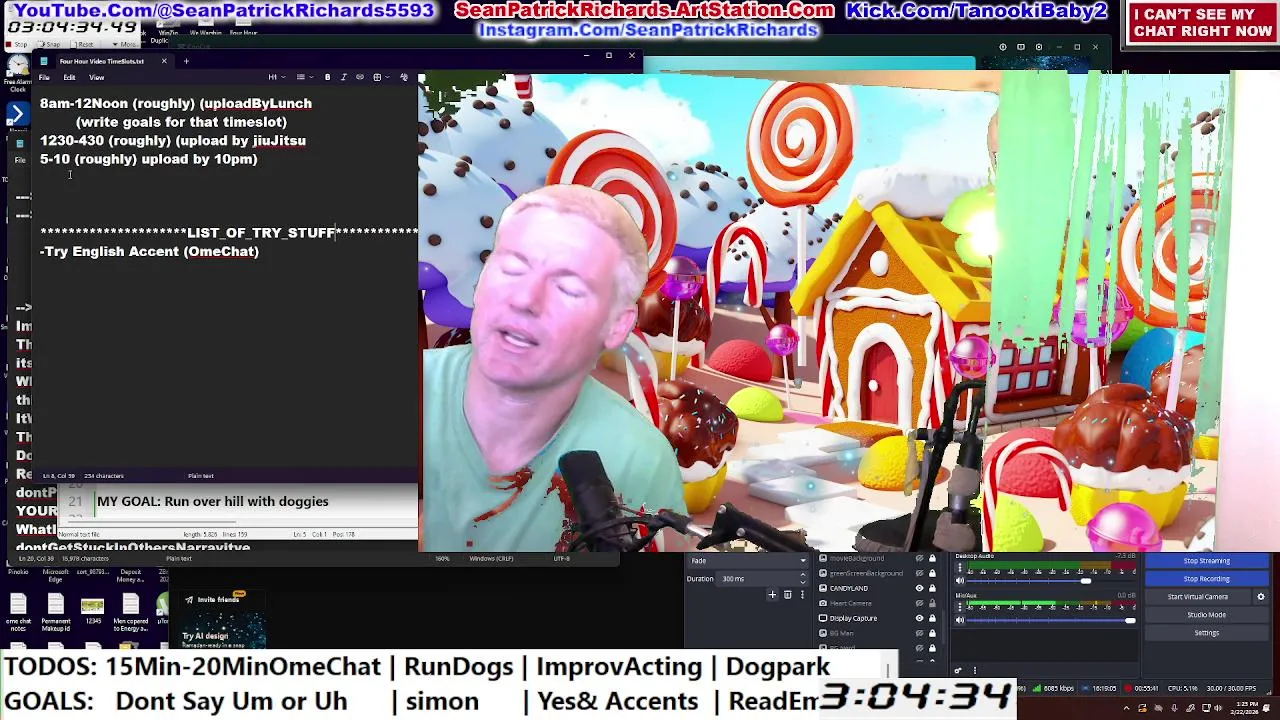Toggle italic formatting in Notepad toolbar
The height and width of the screenshot is (720, 1280).
[344, 77]
